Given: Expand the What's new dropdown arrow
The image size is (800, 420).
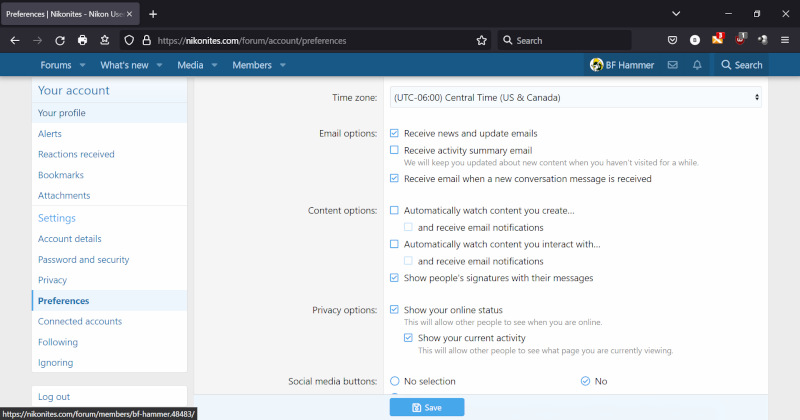Looking at the screenshot, I should coord(160,65).
